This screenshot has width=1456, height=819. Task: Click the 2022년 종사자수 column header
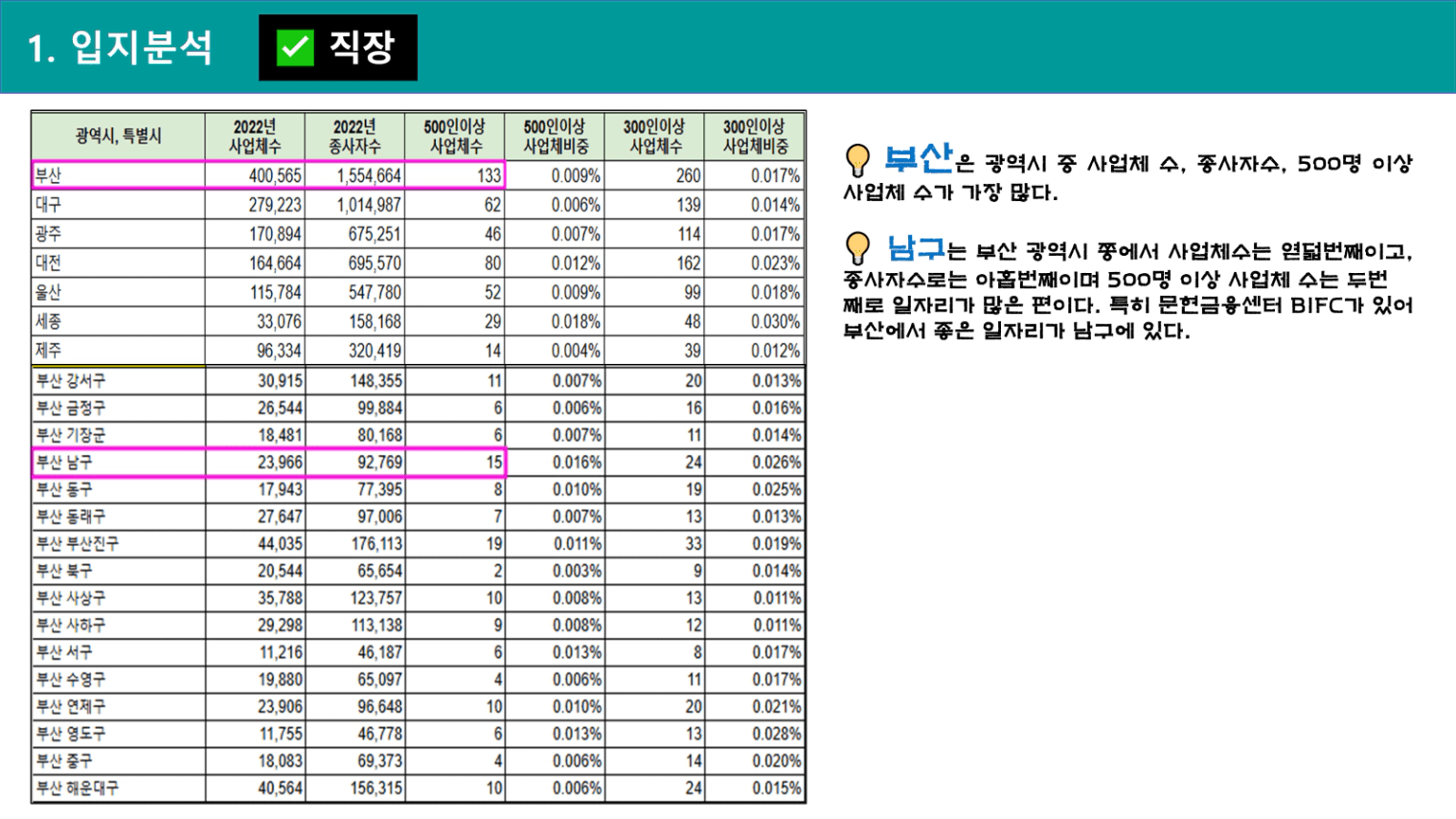(x=354, y=136)
